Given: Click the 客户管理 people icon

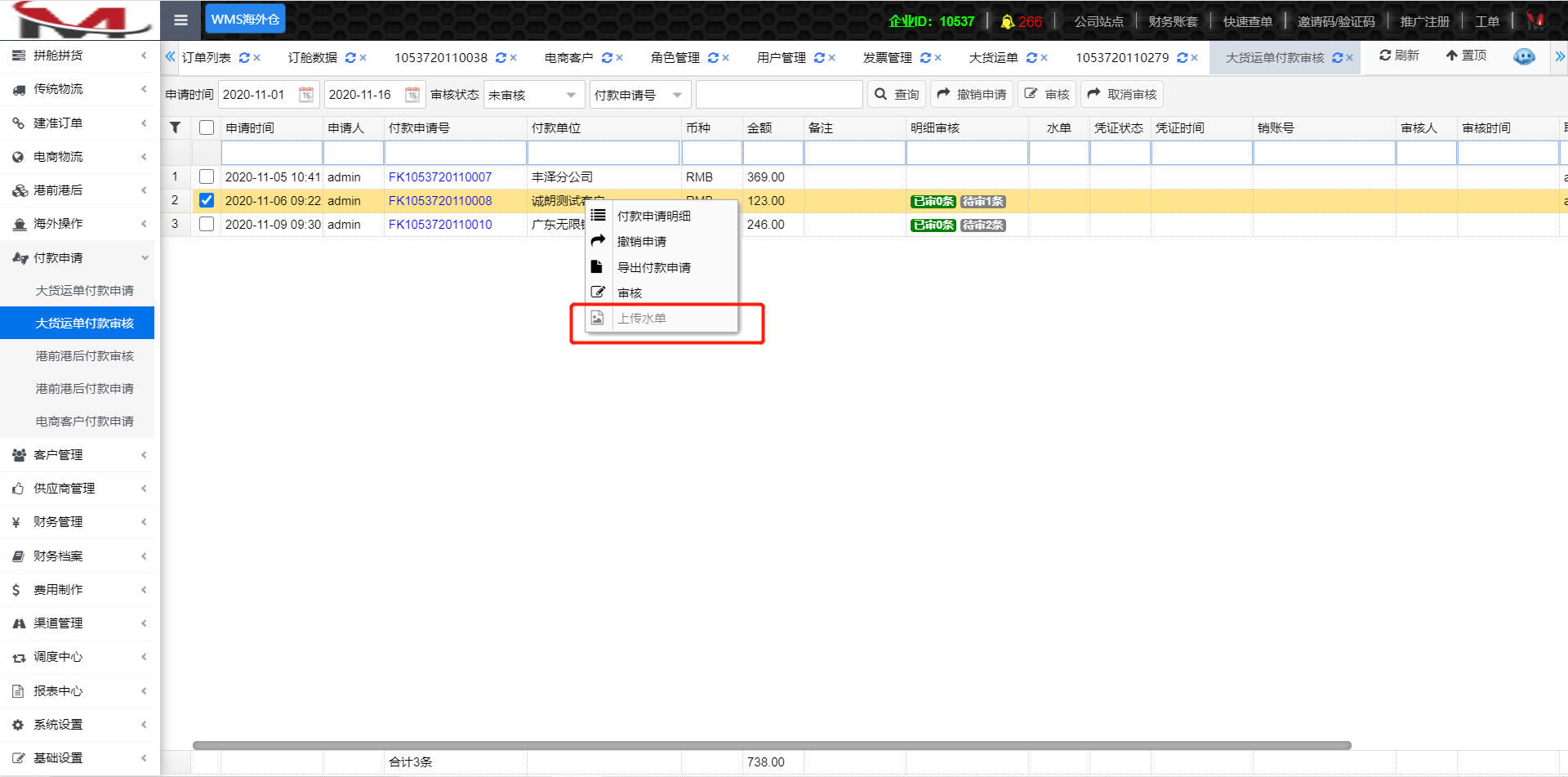Looking at the screenshot, I should tap(18, 455).
